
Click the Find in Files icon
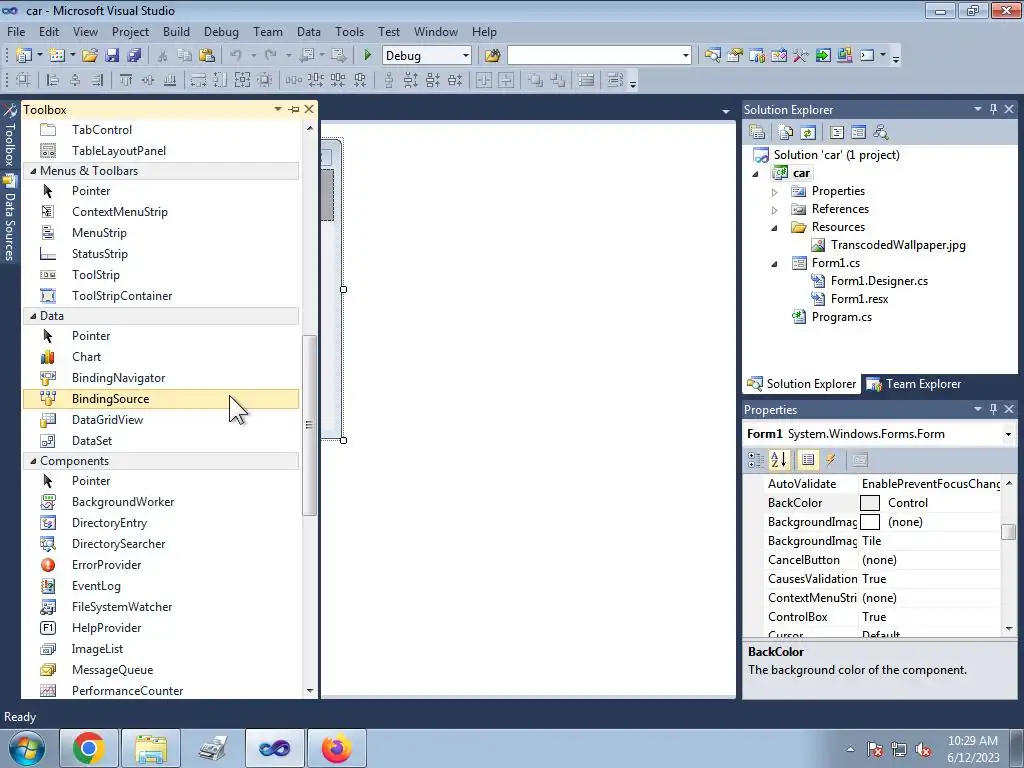tap(492, 56)
